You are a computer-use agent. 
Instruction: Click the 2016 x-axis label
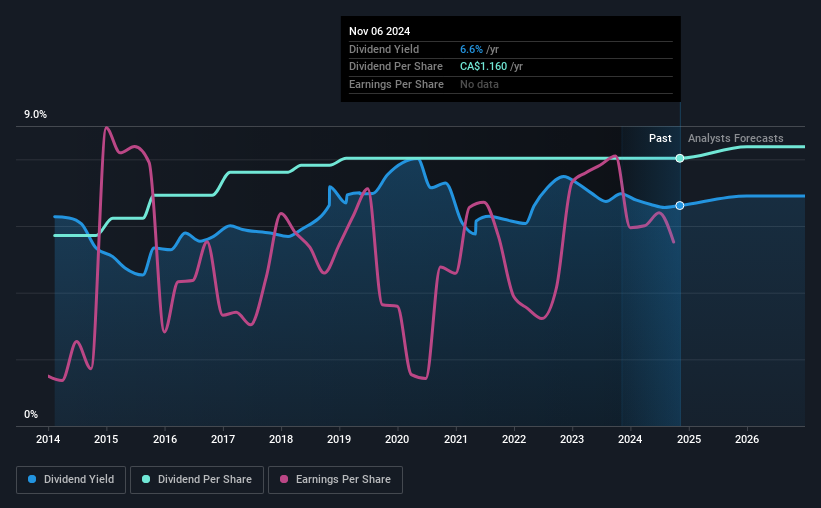point(165,439)
